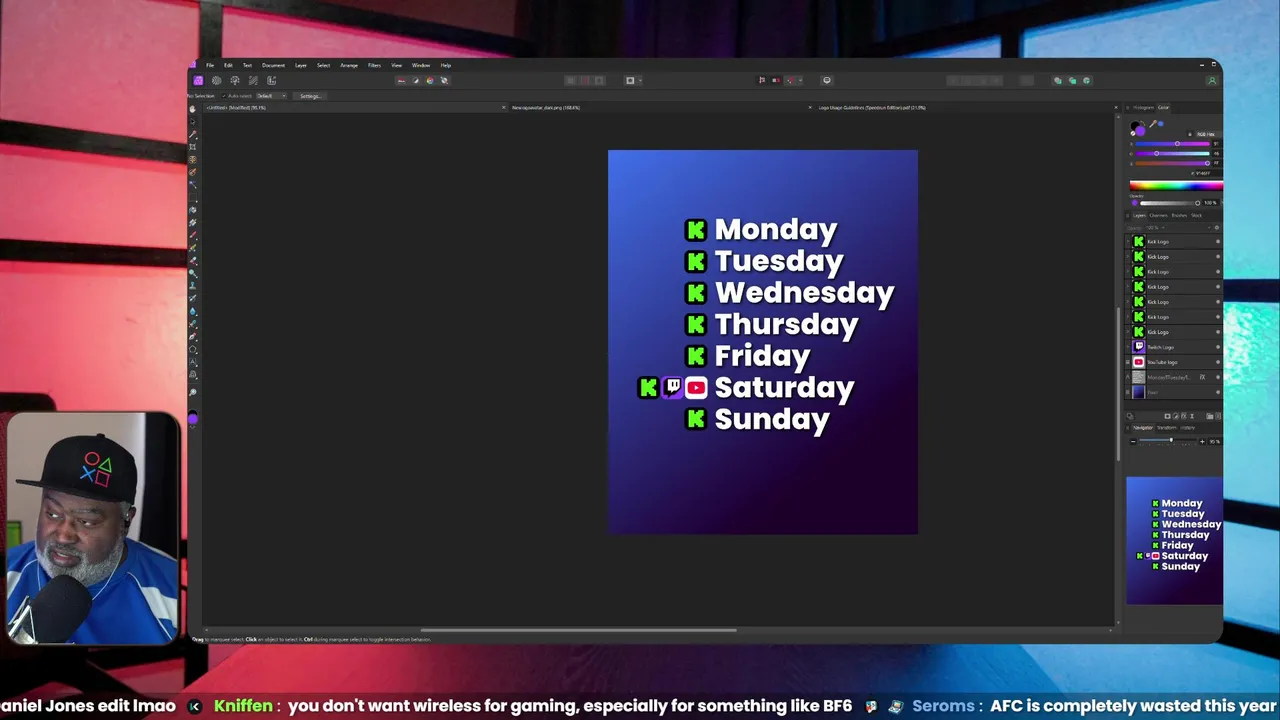Switch to the Brushes tab
This screenshot has height=720, width=1280.
point(1179,215)
